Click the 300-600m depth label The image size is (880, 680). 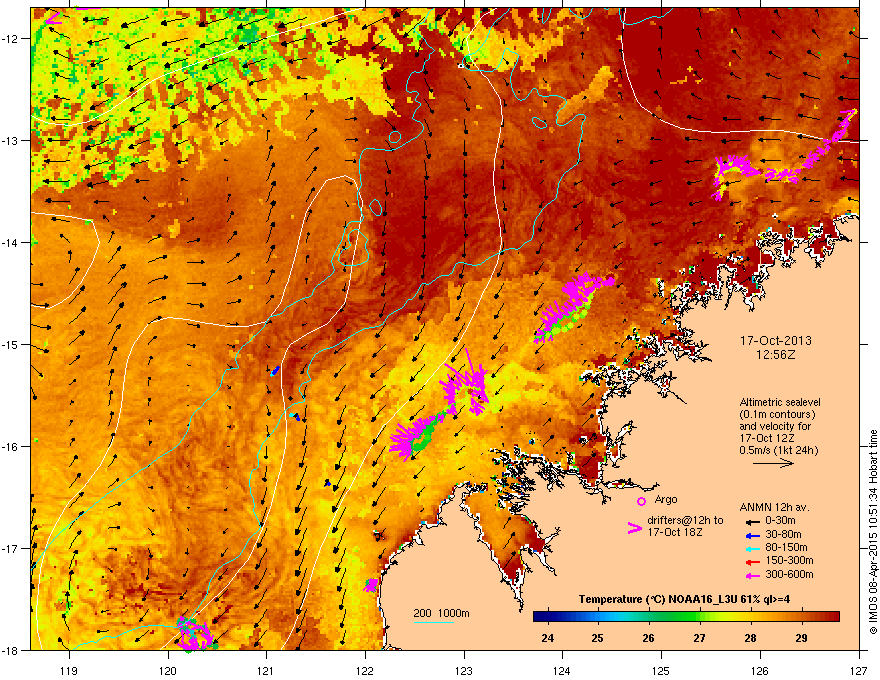789,574
